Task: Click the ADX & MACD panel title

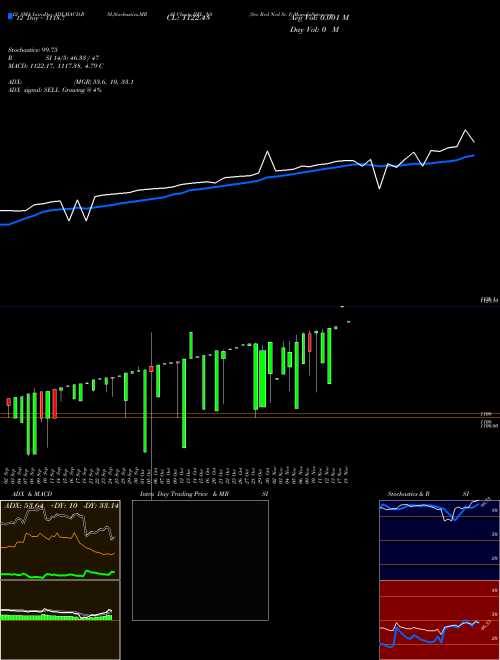Action: tap(32, 494)
